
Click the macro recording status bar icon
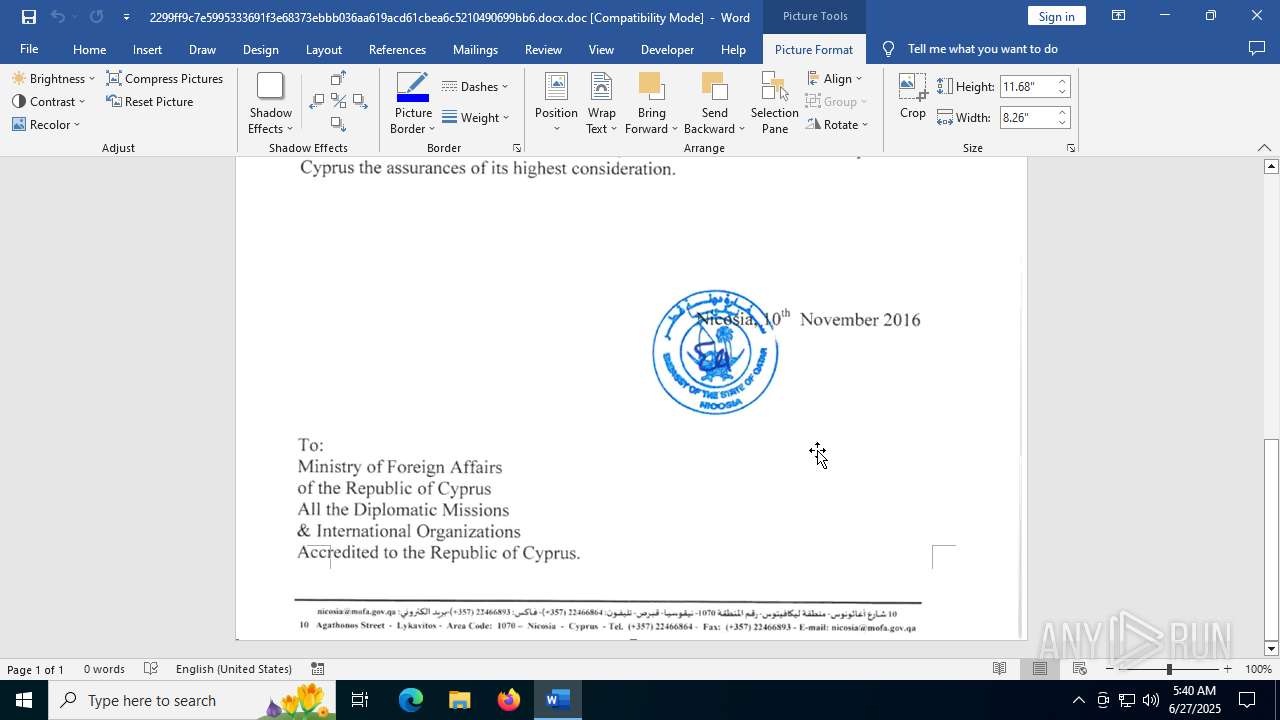coord(317,669)
